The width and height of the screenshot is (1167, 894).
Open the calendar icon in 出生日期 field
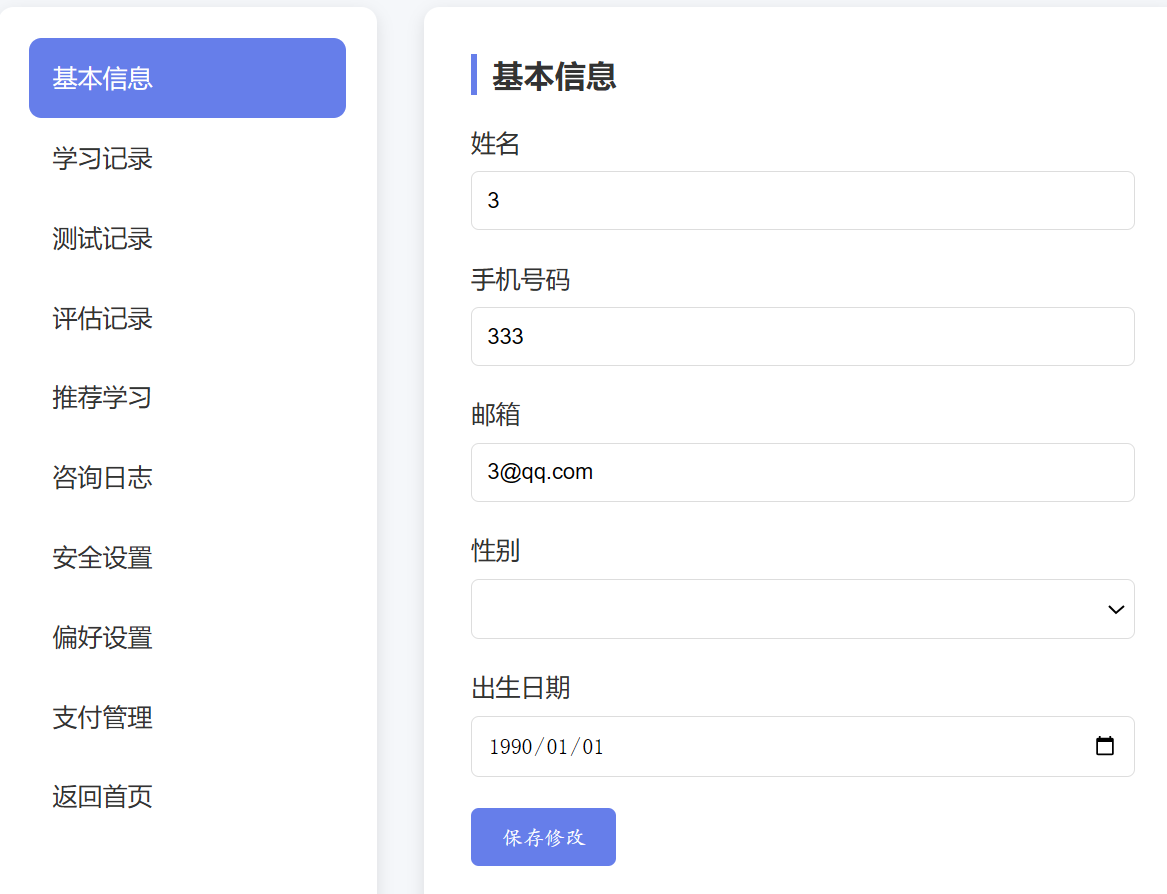tap(1104, 746)
